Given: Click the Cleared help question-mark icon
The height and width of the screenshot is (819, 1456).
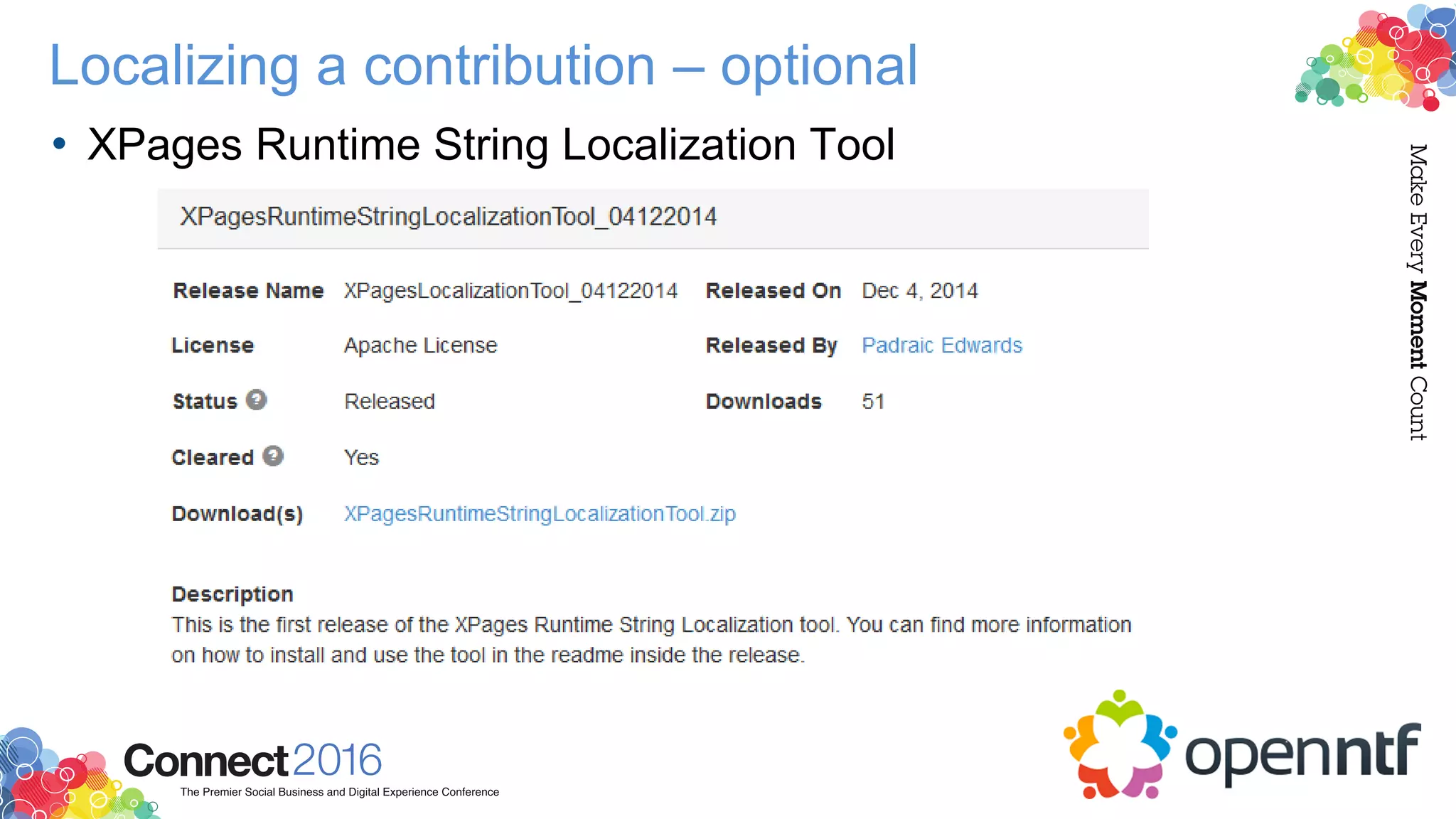Looking at the screenshot, I should click(x=273, y=456).
